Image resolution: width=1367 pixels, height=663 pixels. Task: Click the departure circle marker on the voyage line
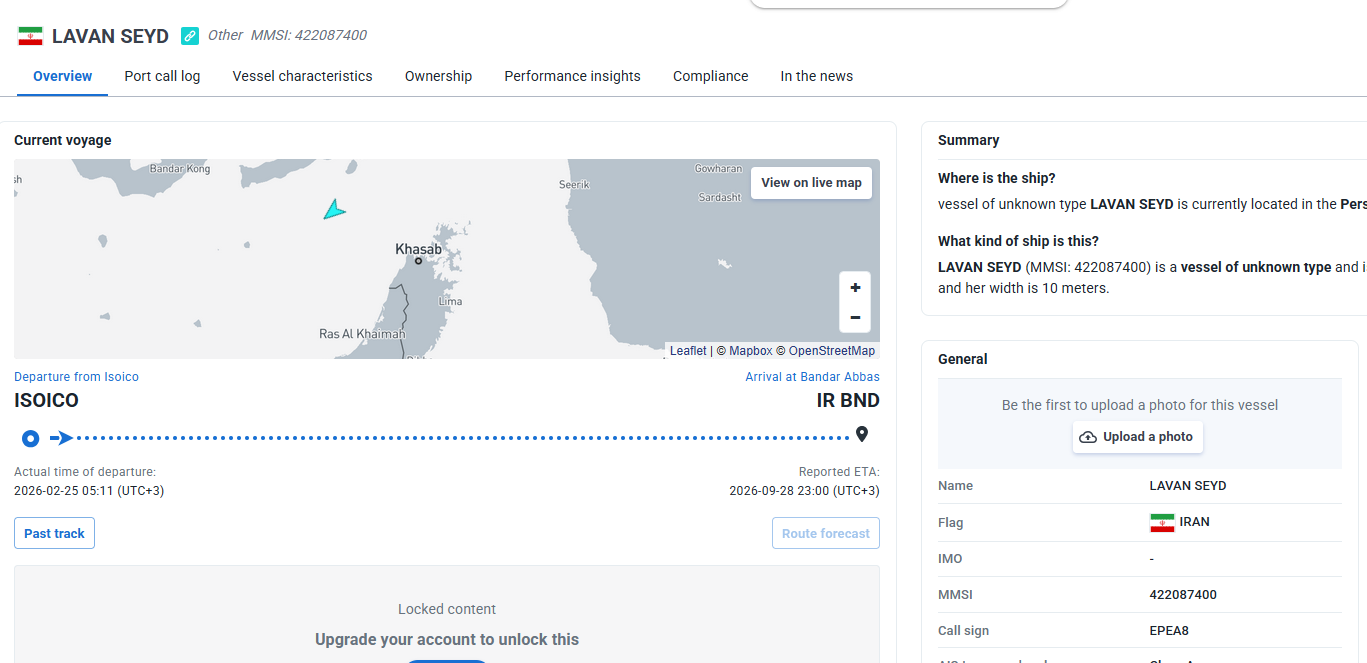click(31, 438)
